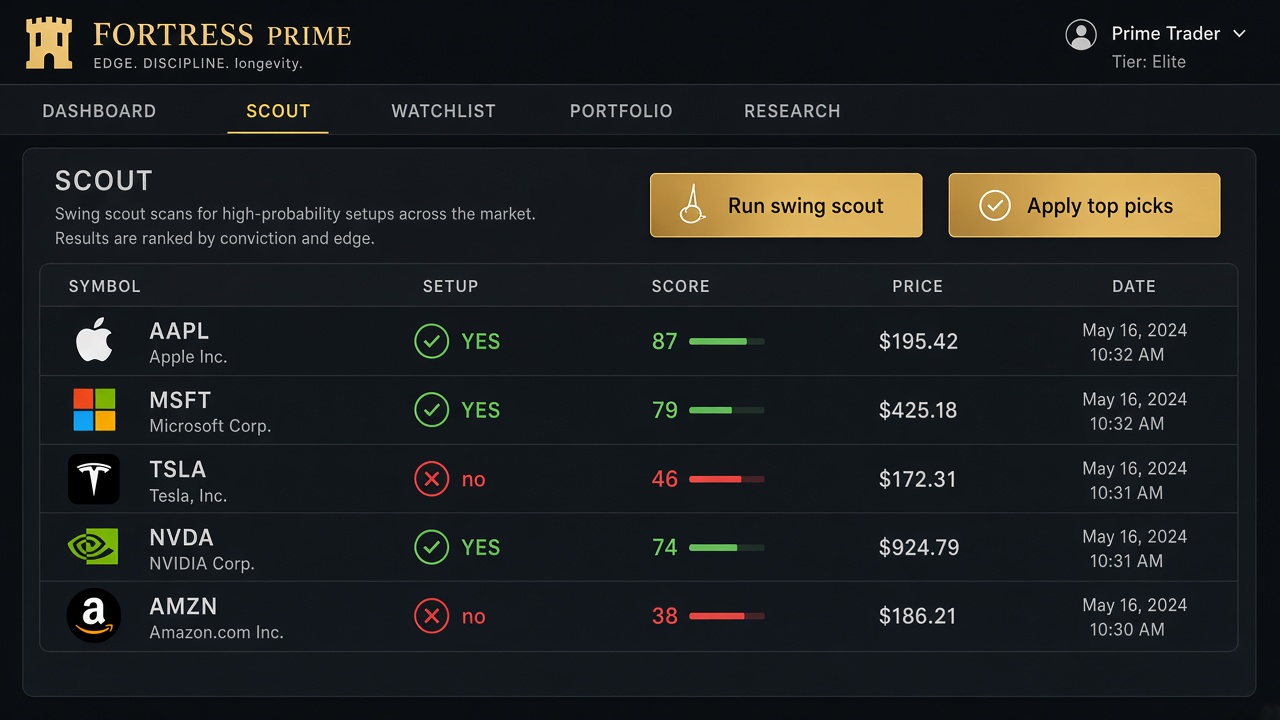The width and height of the screenshot is (1280, 720).
Task: Click the score value 79
Action: tap(665, 410)
